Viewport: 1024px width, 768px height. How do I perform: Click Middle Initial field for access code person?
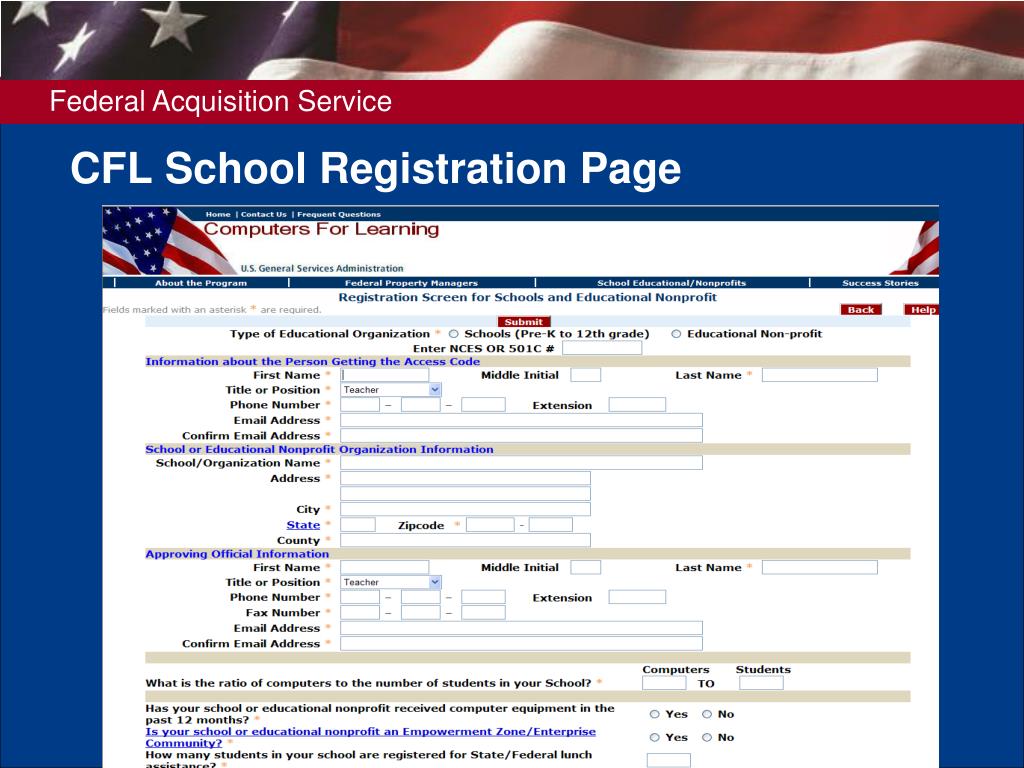(585, 375)
